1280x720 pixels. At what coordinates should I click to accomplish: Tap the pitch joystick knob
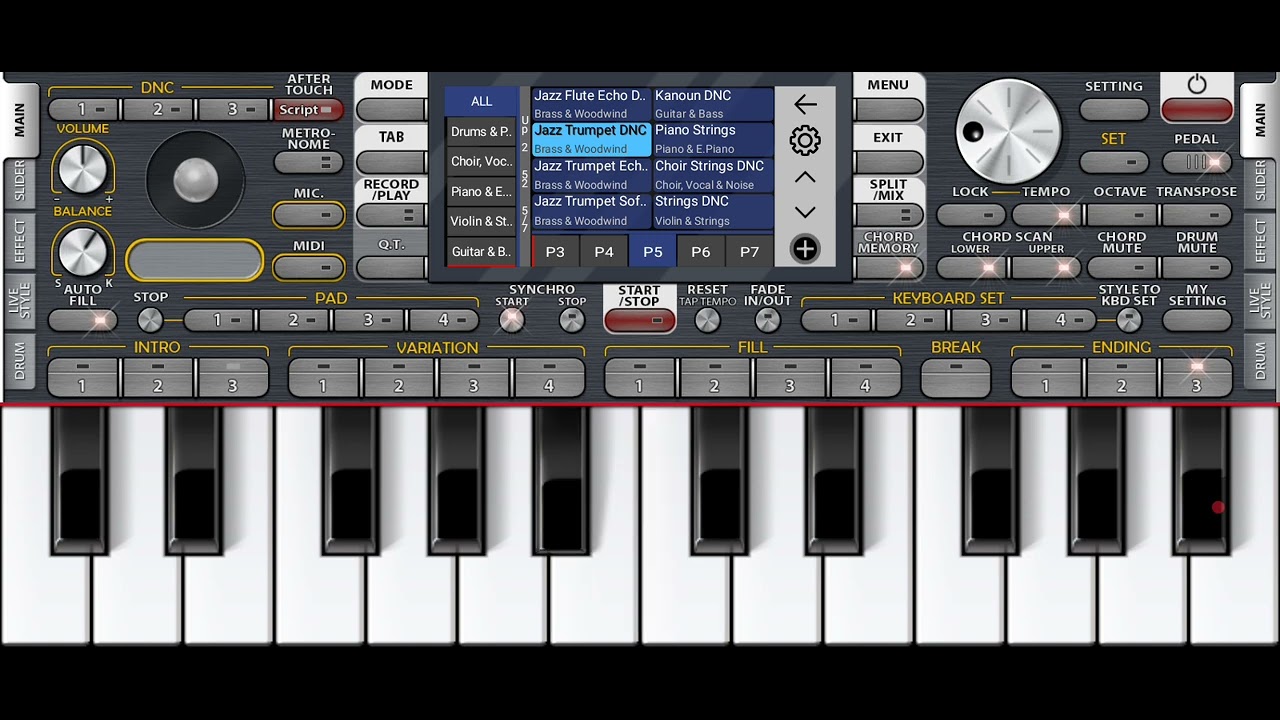pyautogui.click(x=195, y=179)
